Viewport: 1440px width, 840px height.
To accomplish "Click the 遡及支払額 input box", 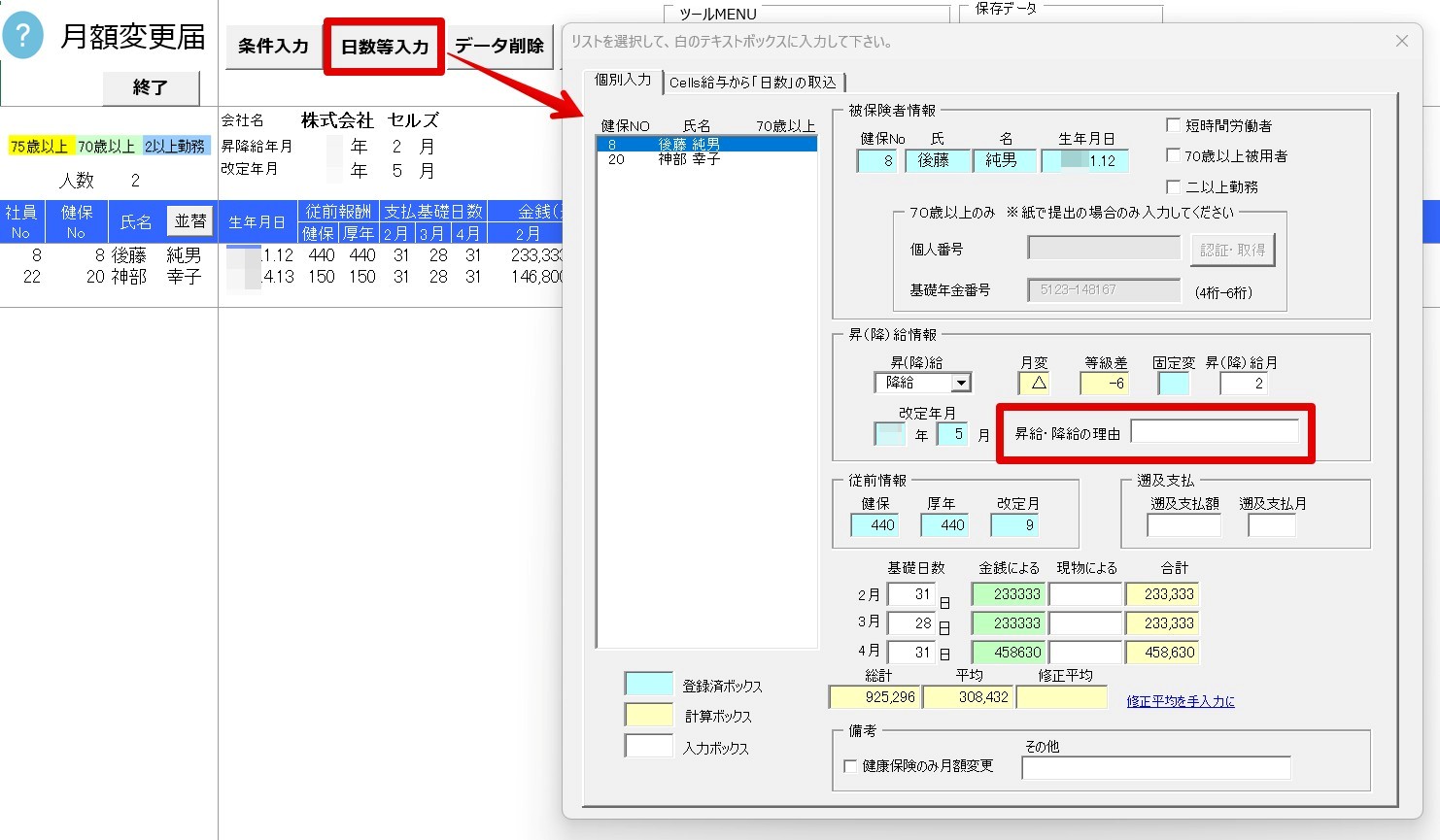I will 1183,525.
